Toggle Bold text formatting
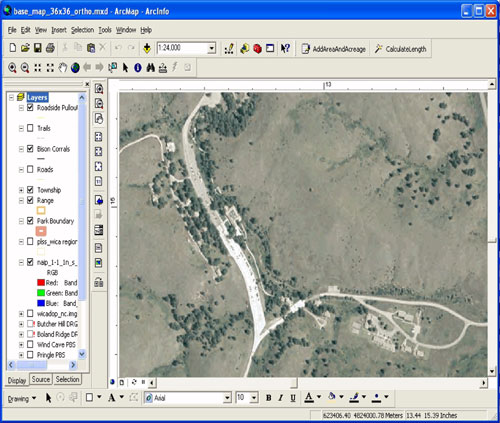 268,398
